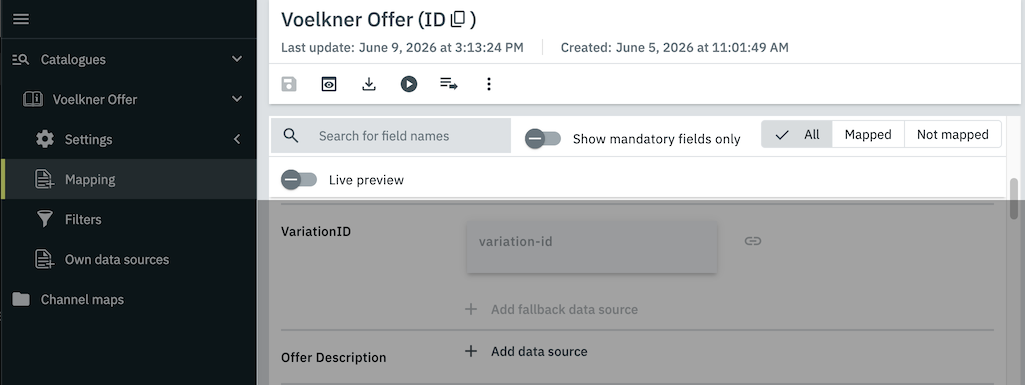Focus the Search for field names box

pos(391,135)
